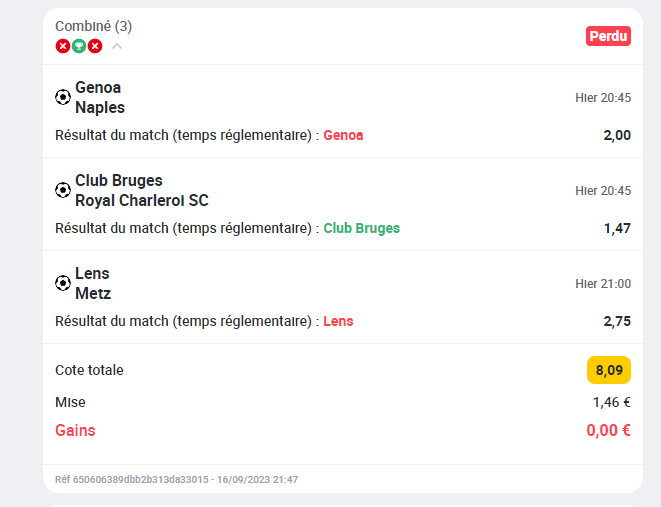This screenshot has height=507, width=661.
Task: Click the Combiné (3) header title
Action: 94,26
